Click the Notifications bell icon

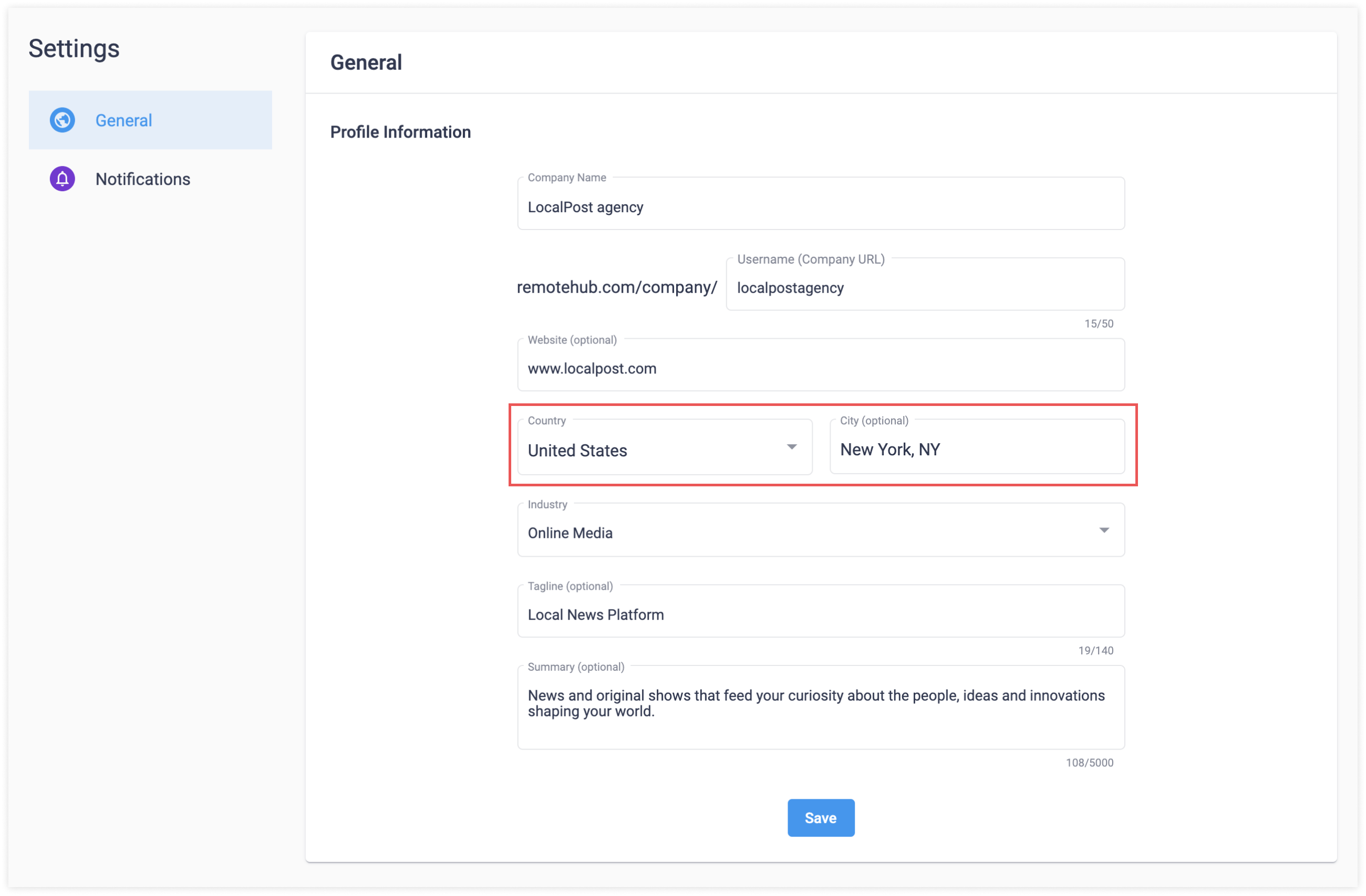click(x=62, y=179)
